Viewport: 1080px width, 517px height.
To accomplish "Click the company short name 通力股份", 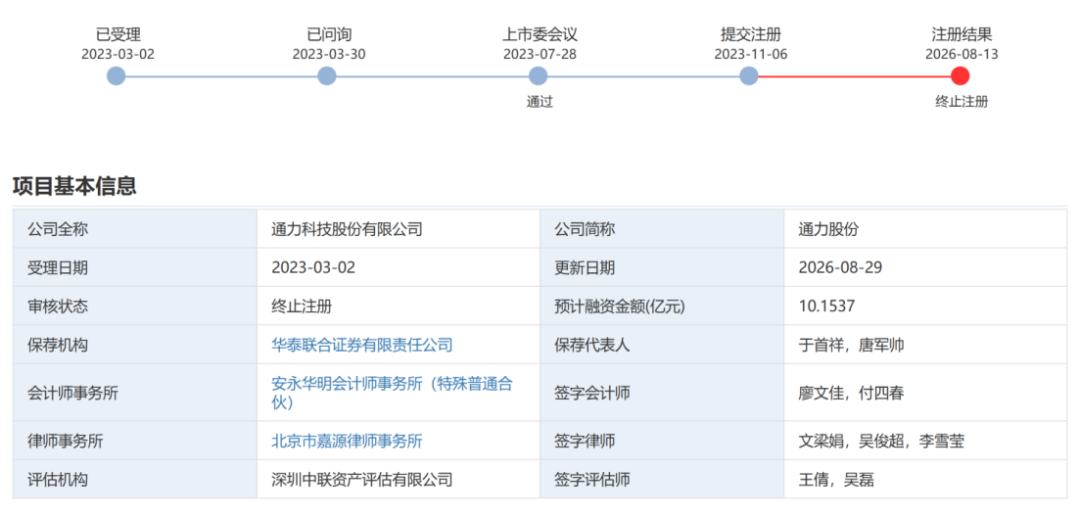I will click(x=829, y=229).
